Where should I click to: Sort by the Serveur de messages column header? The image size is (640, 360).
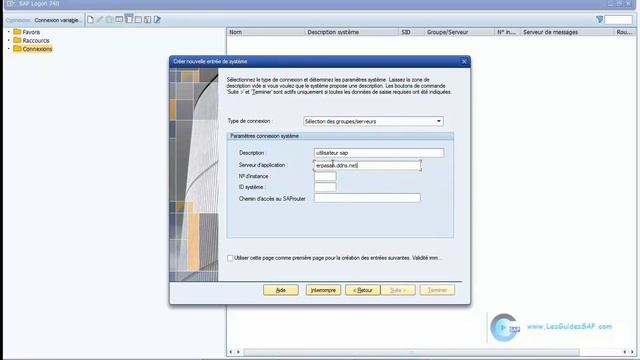click(x=567, y=32)
